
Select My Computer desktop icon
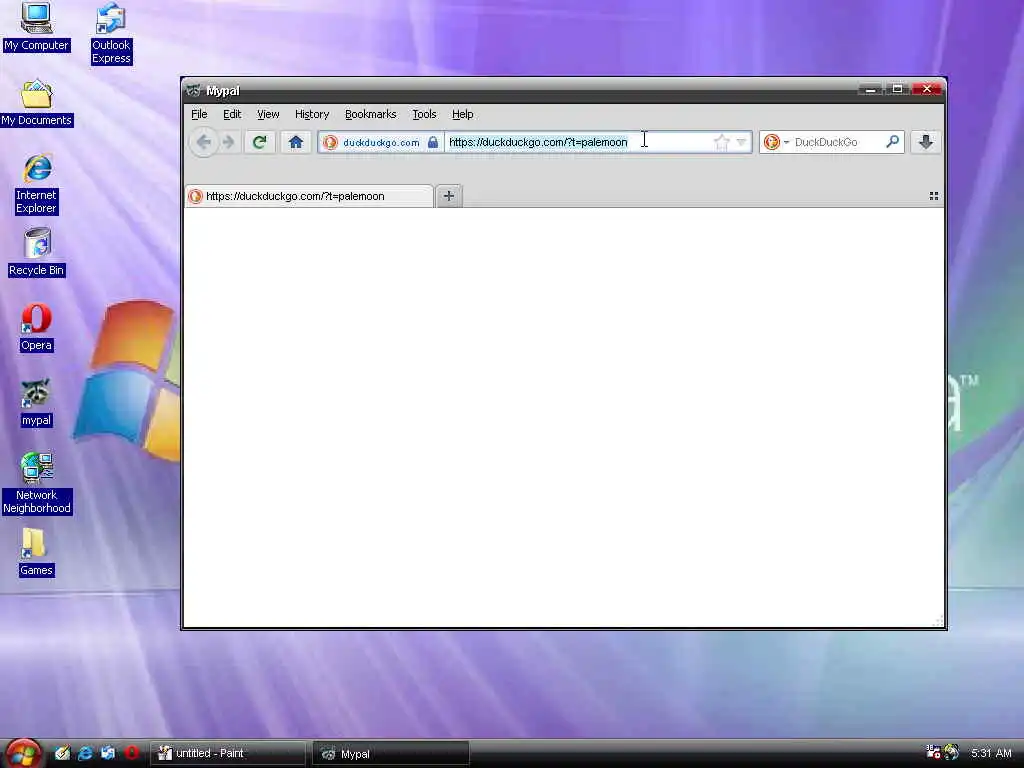click(x=37, y=27)
